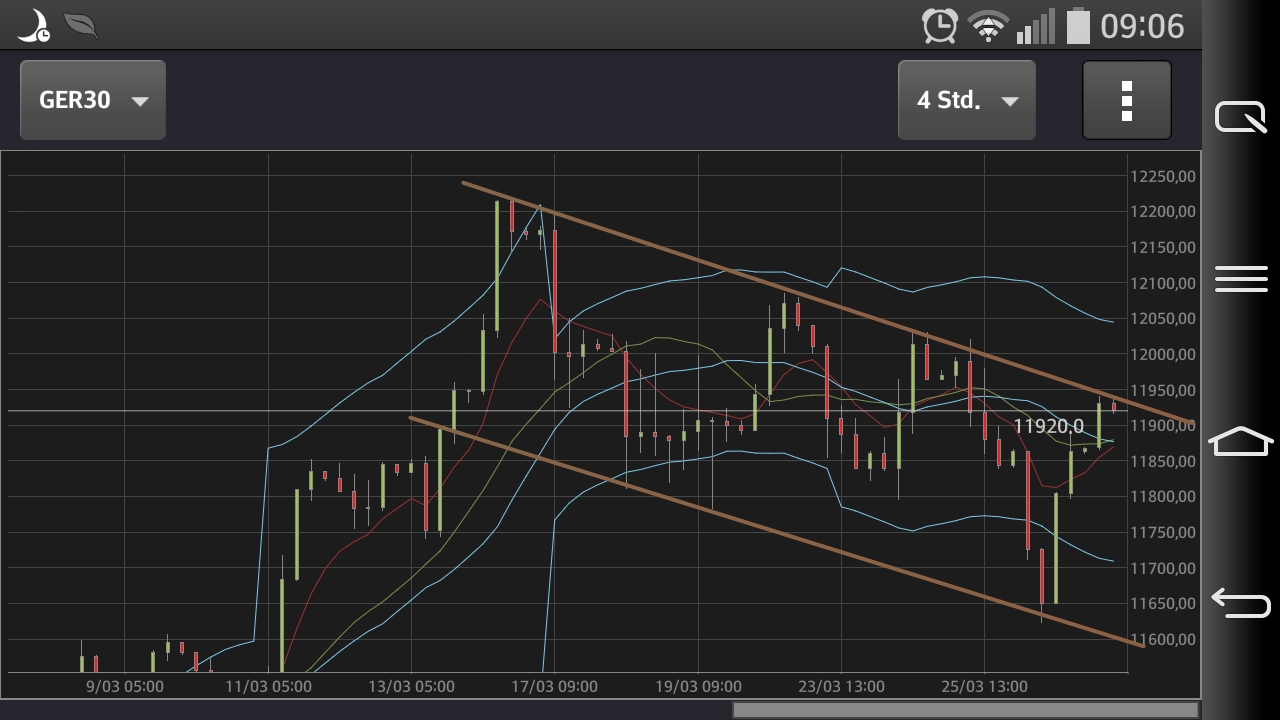The image size is (1280, 720).
Task: Tap the zoom magnifier icon on right sidebar
Action: (1240, 117)
